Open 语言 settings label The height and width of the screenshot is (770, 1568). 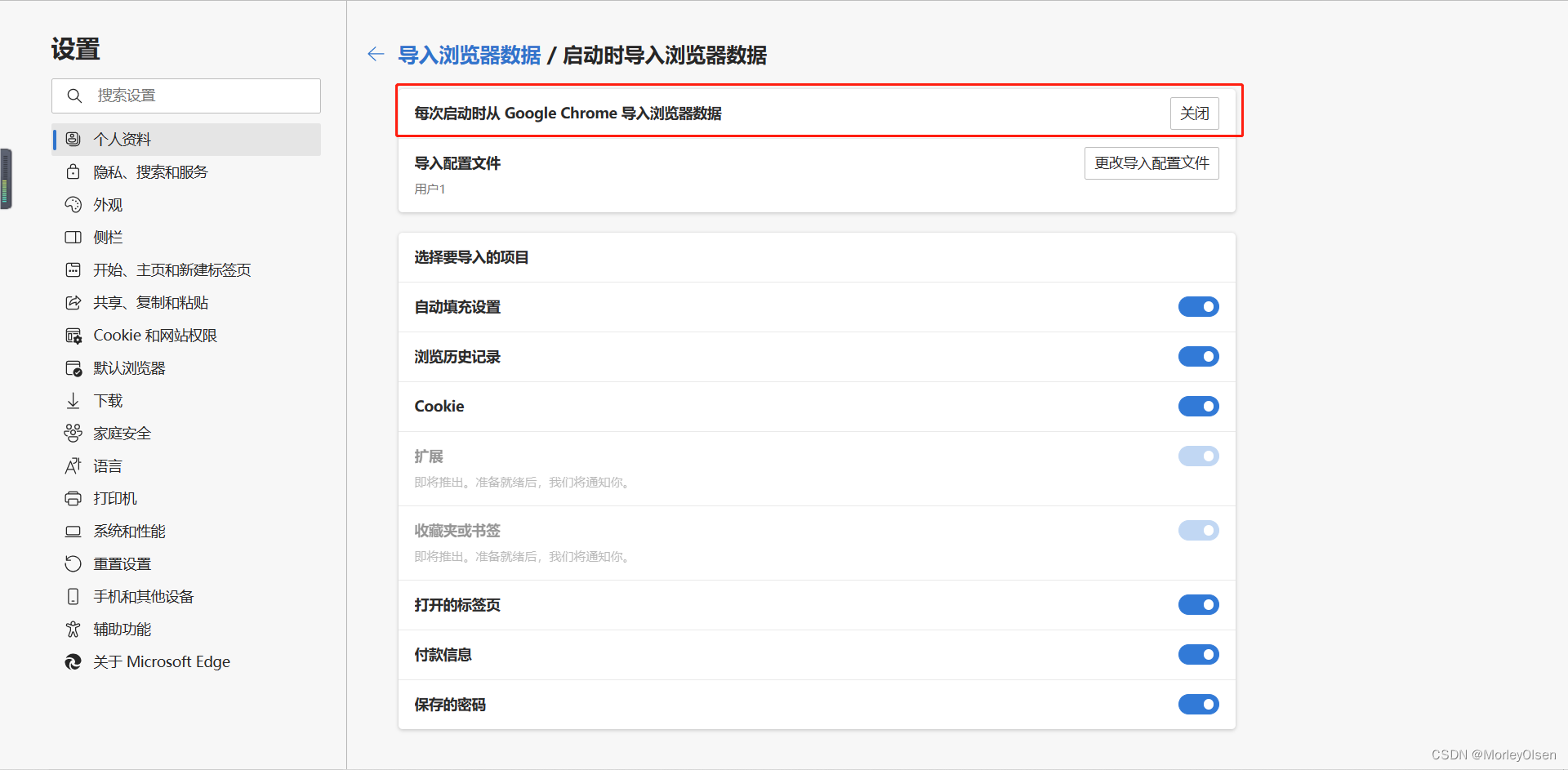pyautogui.click(x=108, y=466)
